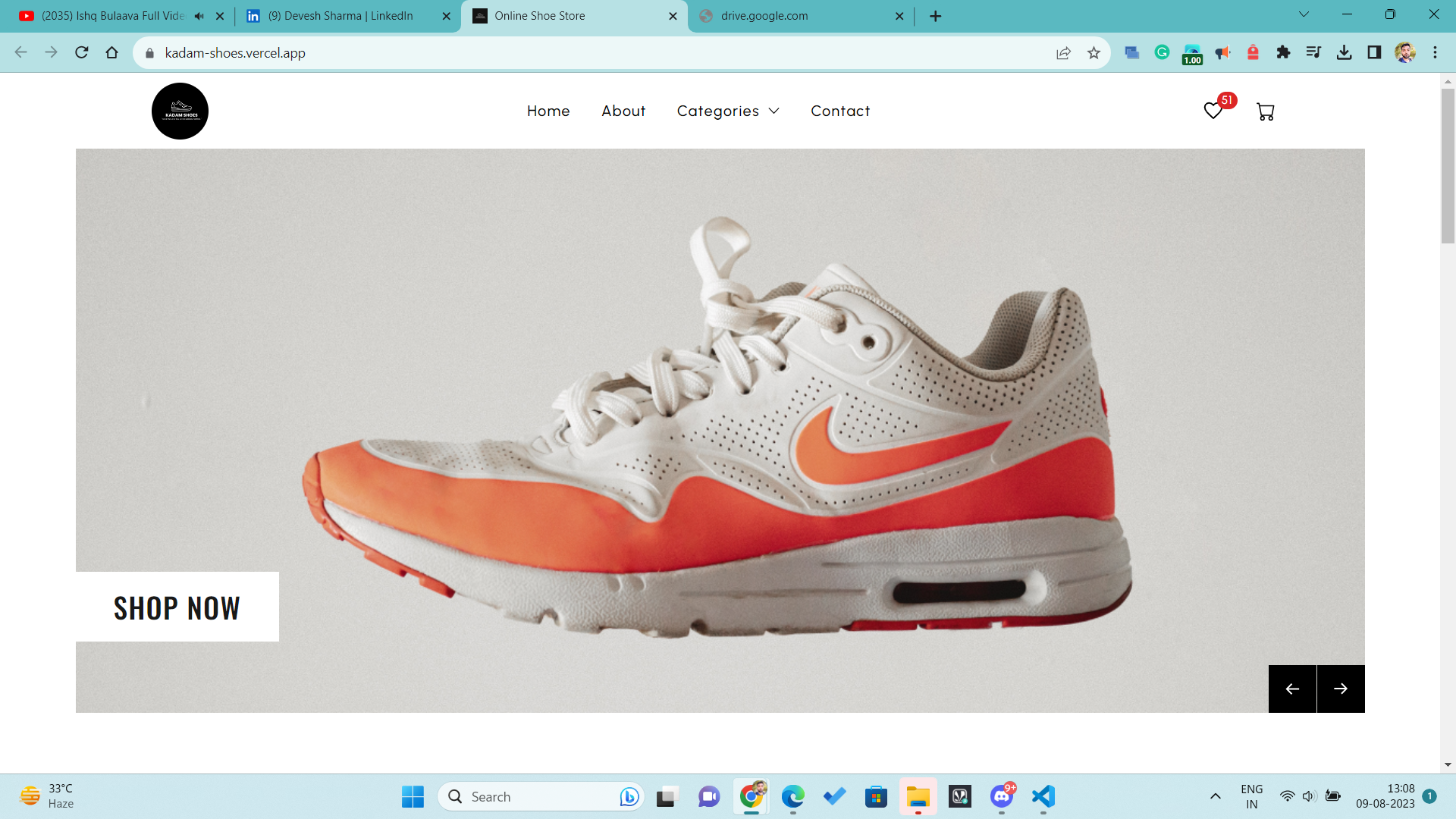Open the shopping cart icon
The height and width of the screenshot is (819, 1456).
1265,111
